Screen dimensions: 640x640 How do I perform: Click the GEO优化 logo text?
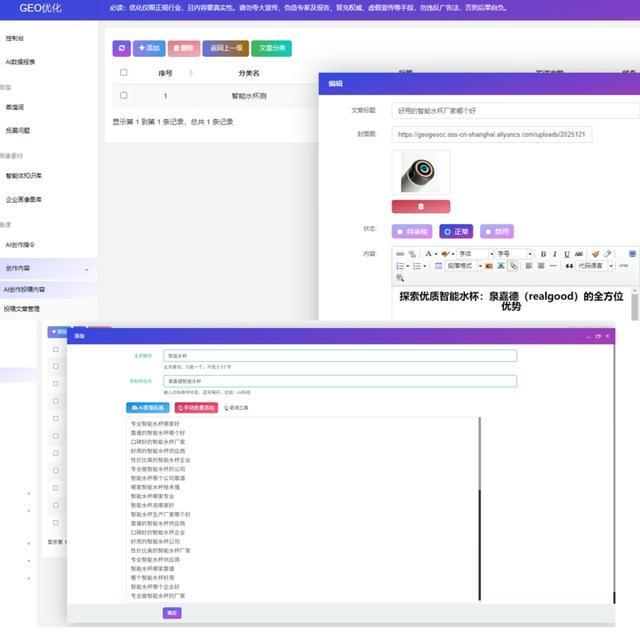[x=40, y=8]
